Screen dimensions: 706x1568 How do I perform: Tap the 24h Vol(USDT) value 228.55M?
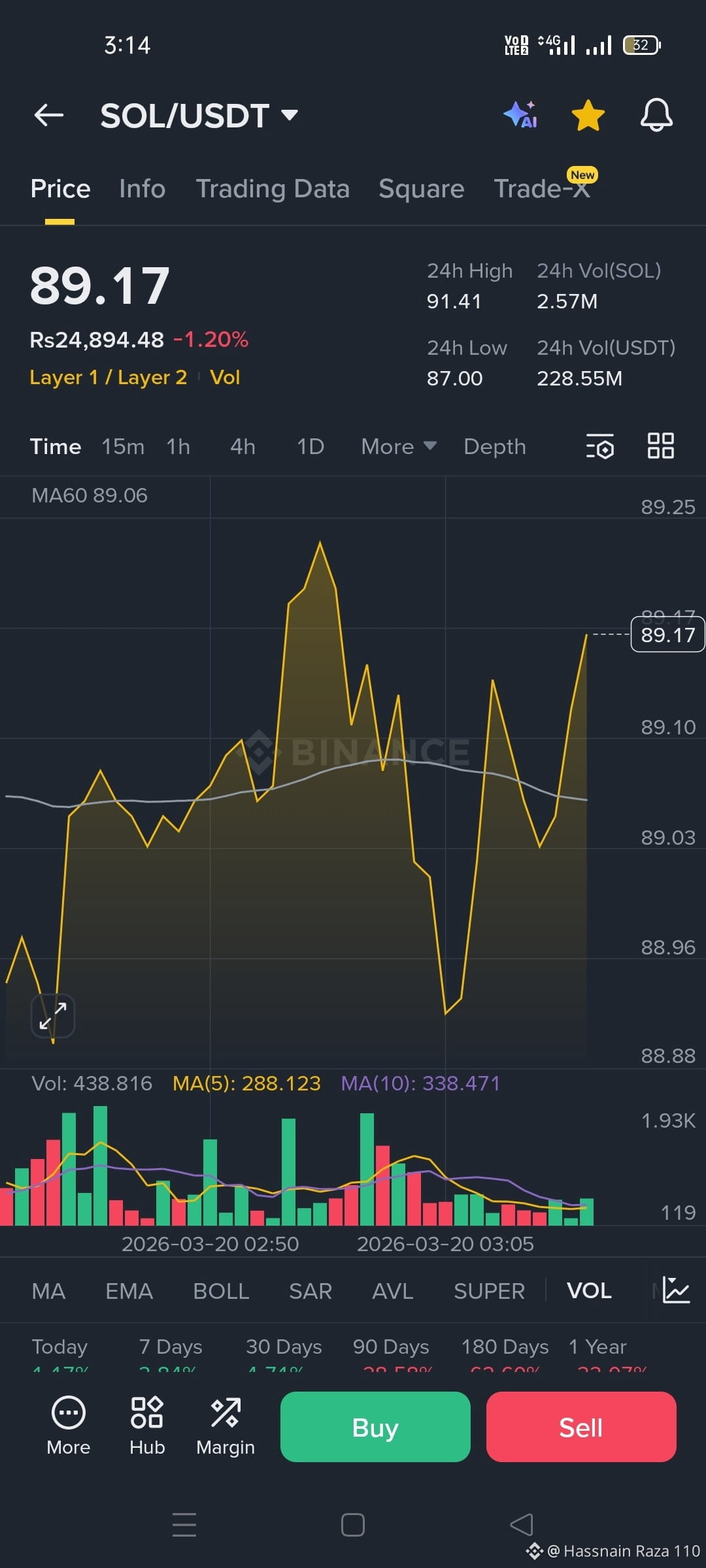coord(579,378)
